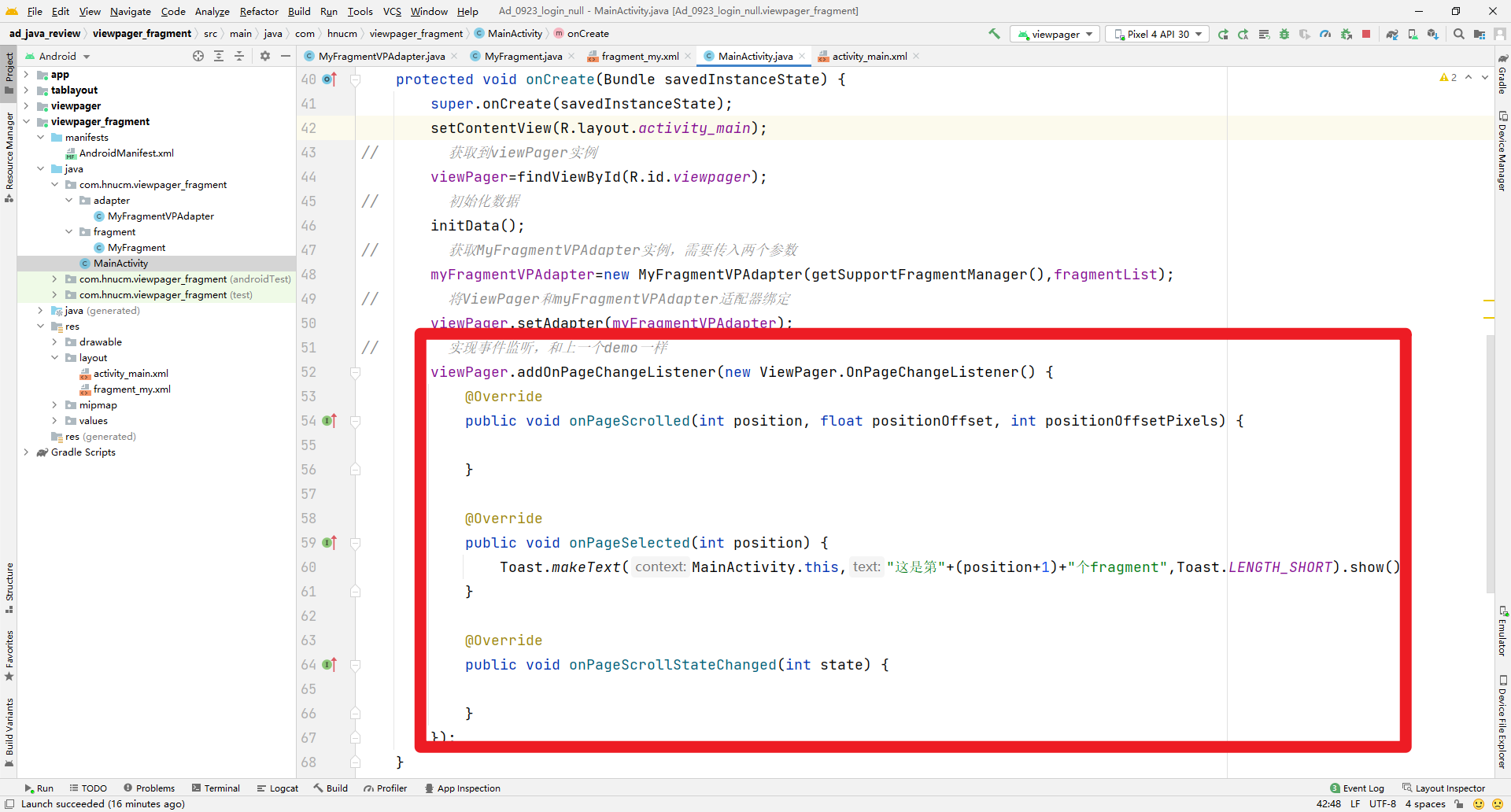Start debugging with the green bug icon

pos(1284,34)
